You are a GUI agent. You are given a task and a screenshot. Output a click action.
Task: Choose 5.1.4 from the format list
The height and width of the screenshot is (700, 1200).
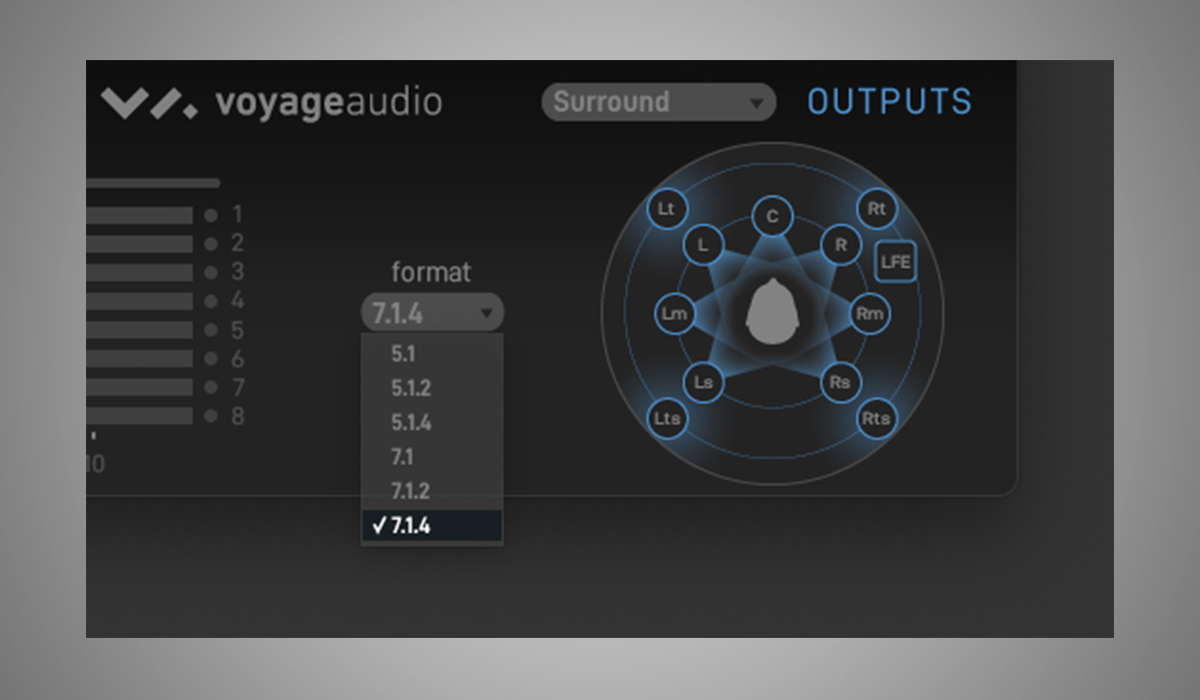[432, 422]
